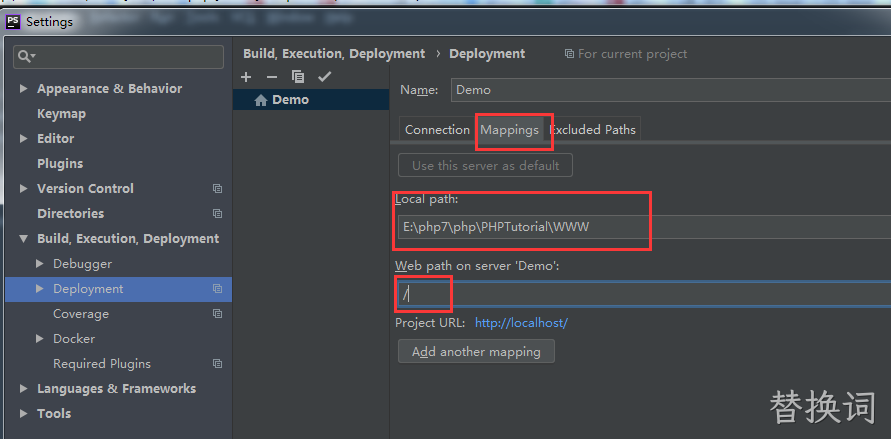
Task: Expand the Docker node arrow
Action: tap(39, 338)
